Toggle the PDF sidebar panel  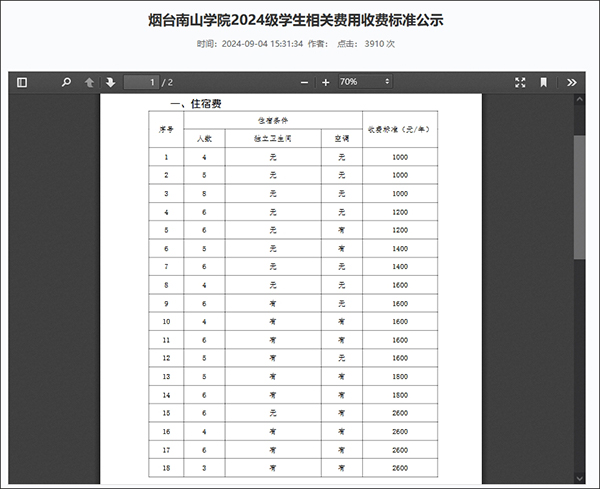point(22,82)
